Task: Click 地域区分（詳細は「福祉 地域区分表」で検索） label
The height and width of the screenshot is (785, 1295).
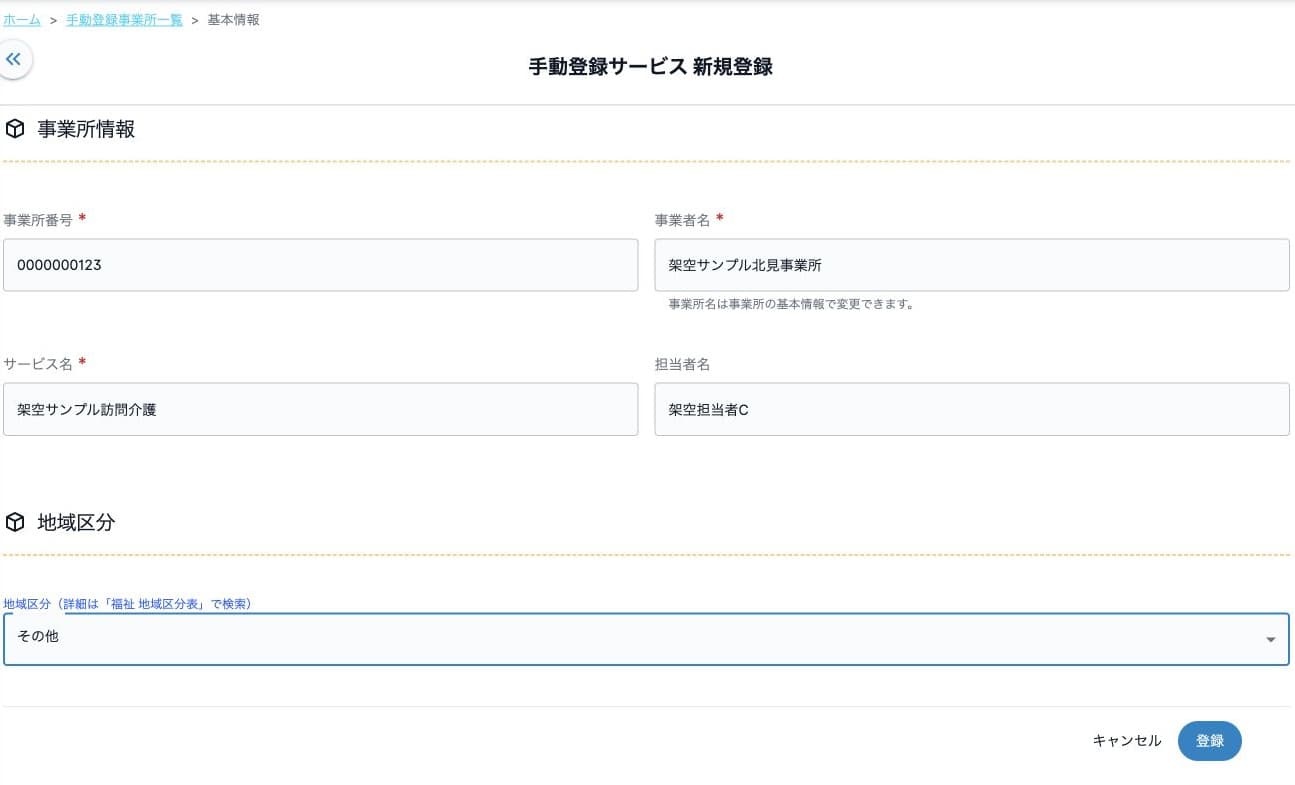Action: [127, 604]
